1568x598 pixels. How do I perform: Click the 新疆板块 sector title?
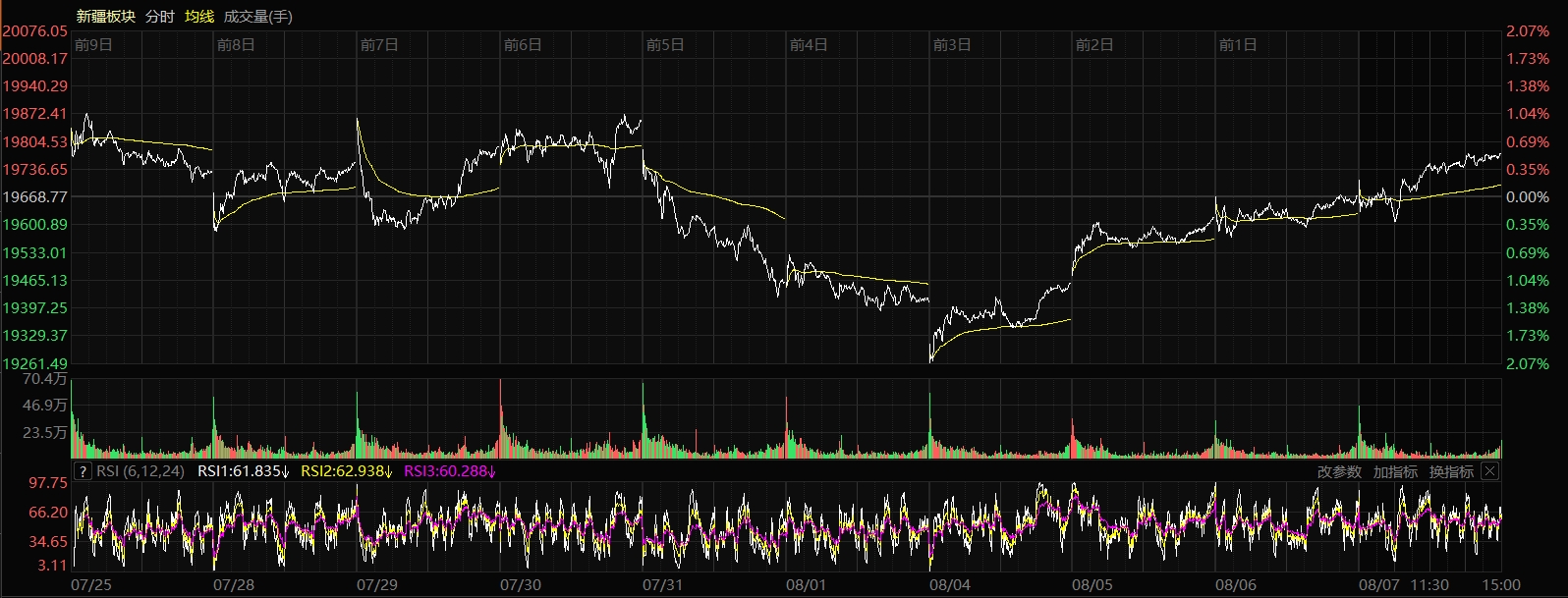(x=106, y=17)
